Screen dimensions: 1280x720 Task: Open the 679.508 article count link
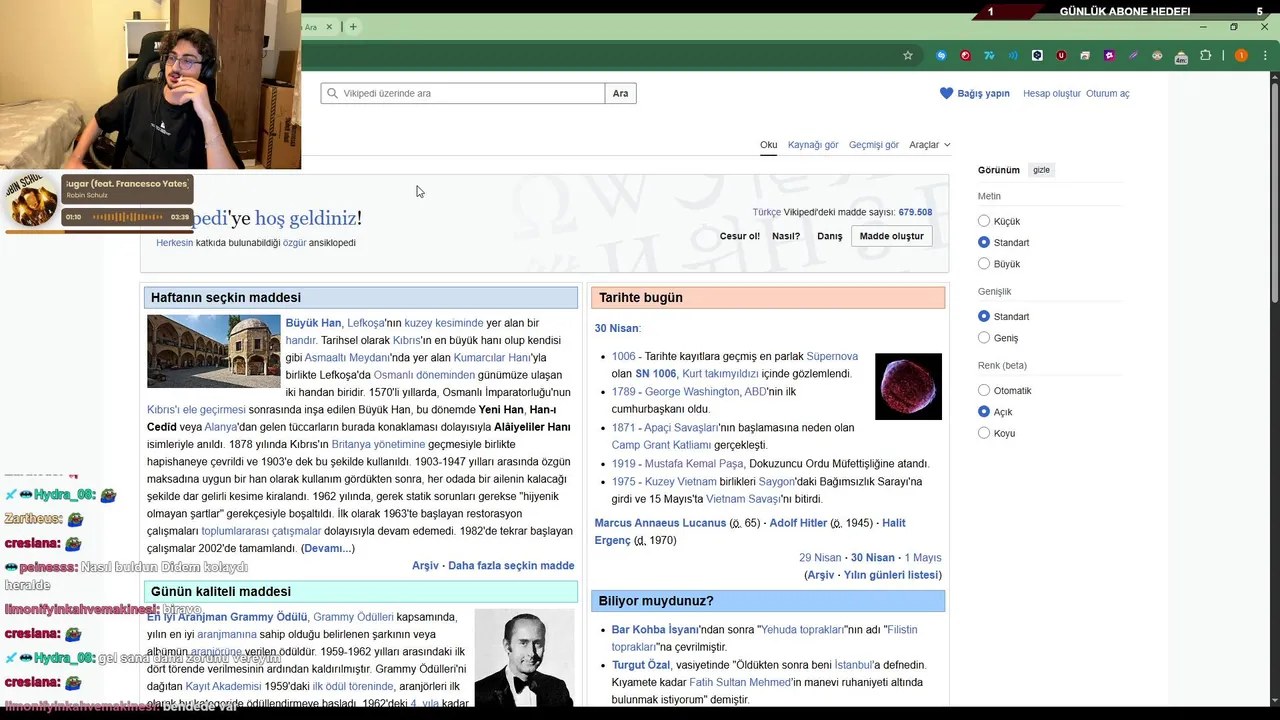pos(915,212)
